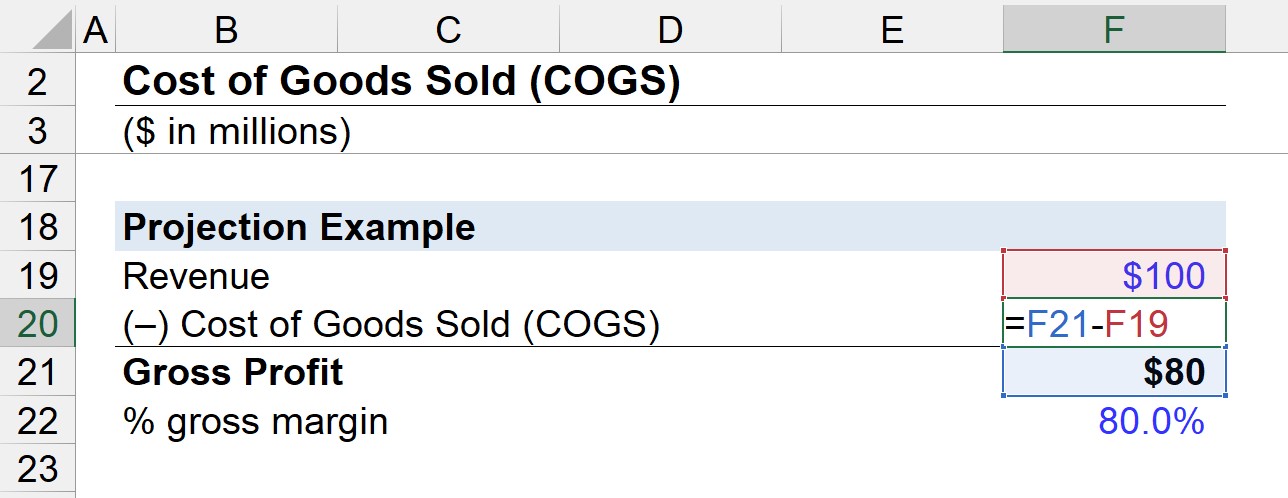Select column A header
The image size is (1288, 498).
coord(96,30)
